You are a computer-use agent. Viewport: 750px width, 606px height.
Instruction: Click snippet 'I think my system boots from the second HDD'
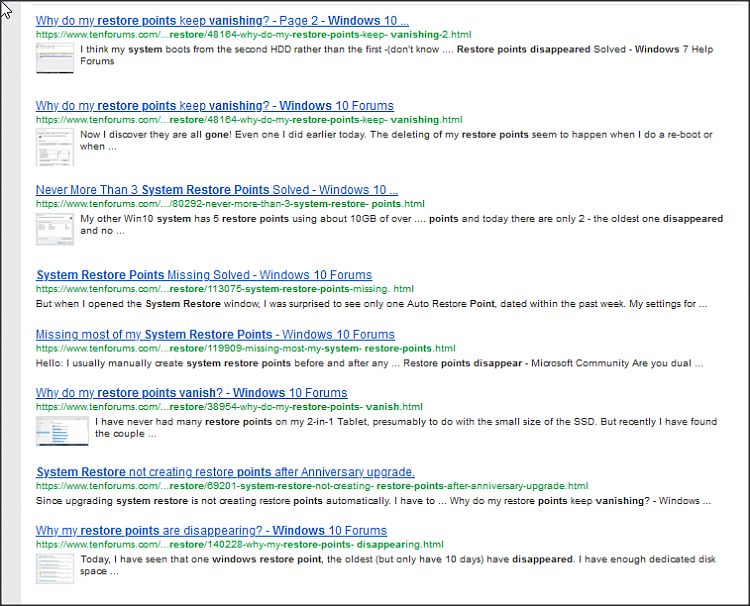click(x=397, y=55)
